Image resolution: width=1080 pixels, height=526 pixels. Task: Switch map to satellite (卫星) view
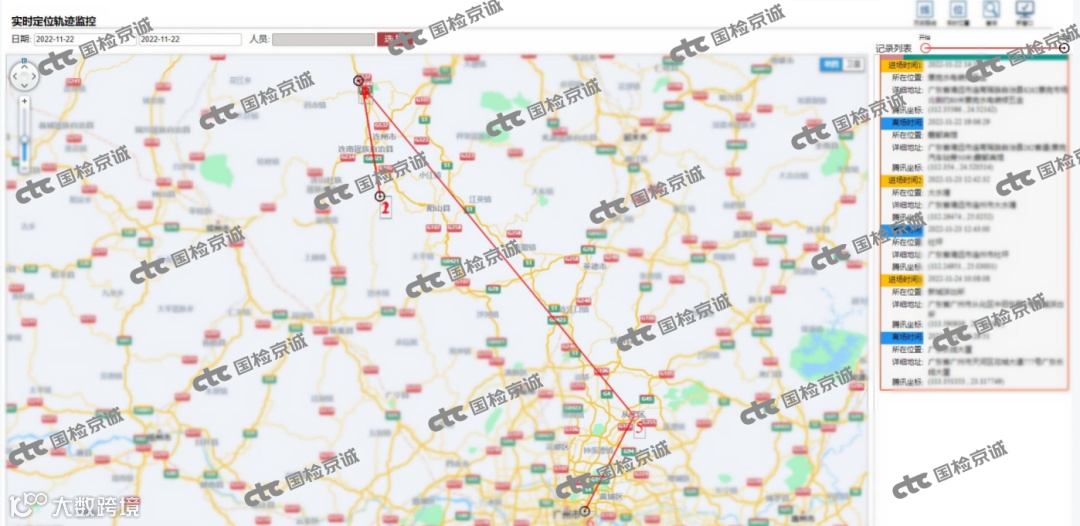[854, 64]
